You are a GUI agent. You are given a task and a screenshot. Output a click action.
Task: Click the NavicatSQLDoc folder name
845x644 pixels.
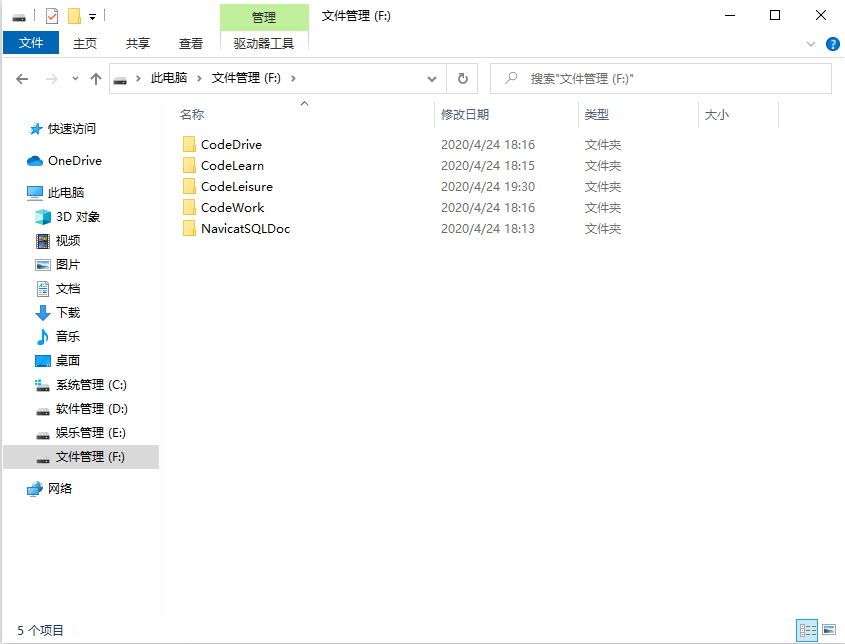[x=245, y=228]
